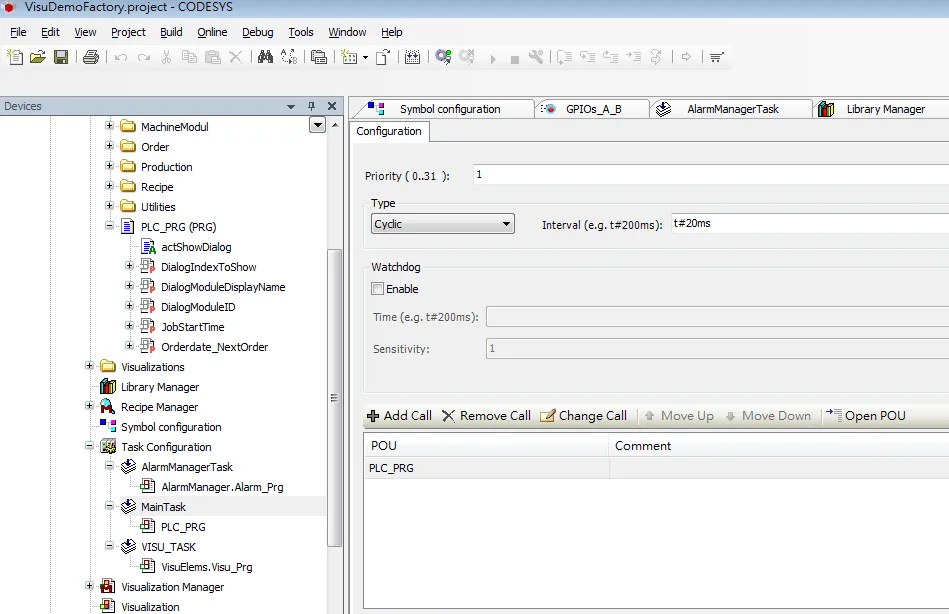Click the right-arrow icon in toolbar
Viewport: 949px width, 614px height.
(686, 58)
